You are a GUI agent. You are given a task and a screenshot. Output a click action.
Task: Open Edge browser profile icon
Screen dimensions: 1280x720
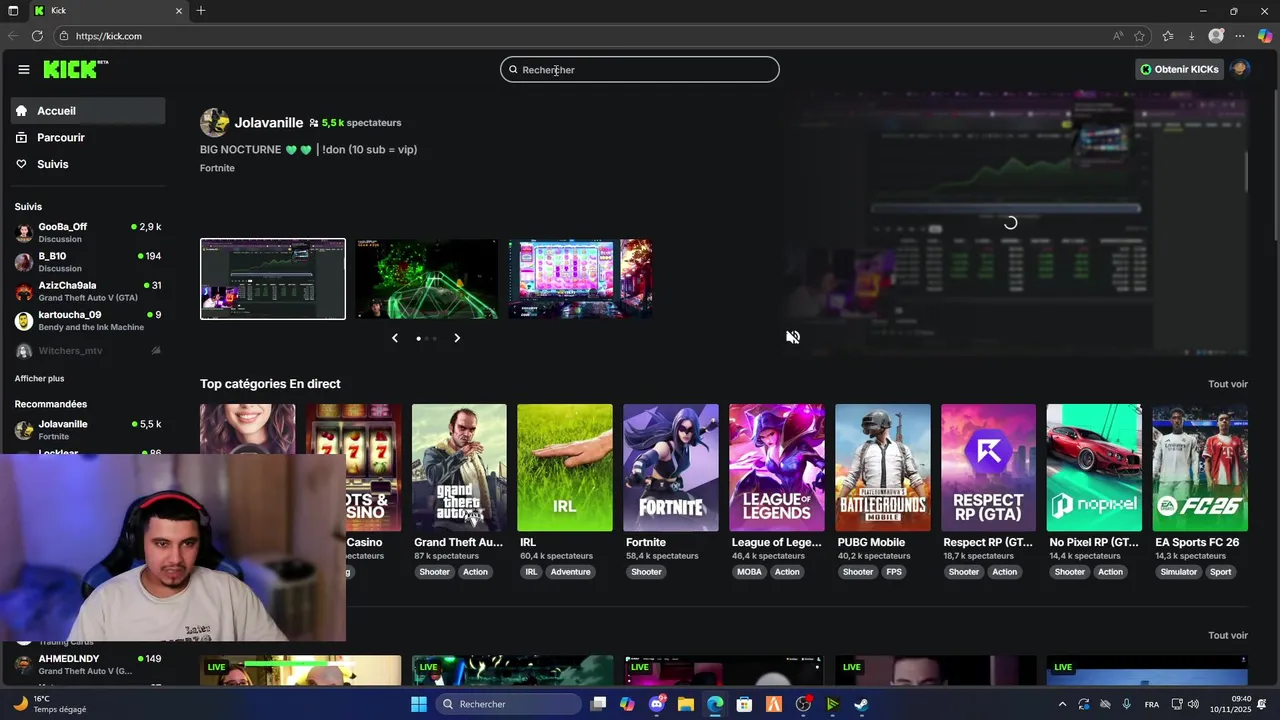(1216, 36)
